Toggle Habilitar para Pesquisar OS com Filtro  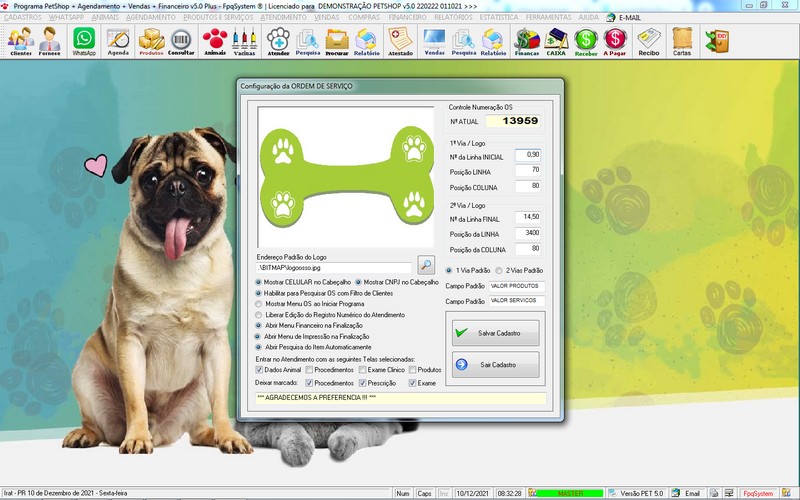coord(324,293)
